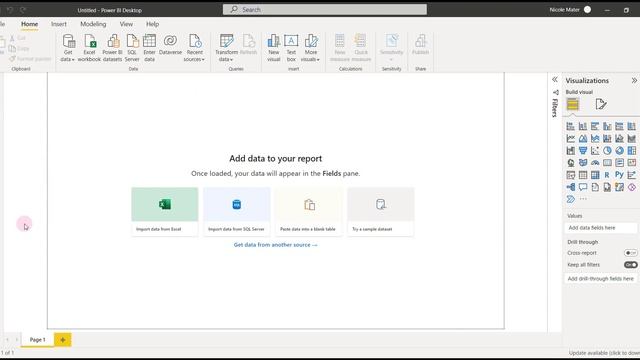Screen dimensions: 640x360
Task: Toggle the Keep all filters switch
Action: point(631,265)
